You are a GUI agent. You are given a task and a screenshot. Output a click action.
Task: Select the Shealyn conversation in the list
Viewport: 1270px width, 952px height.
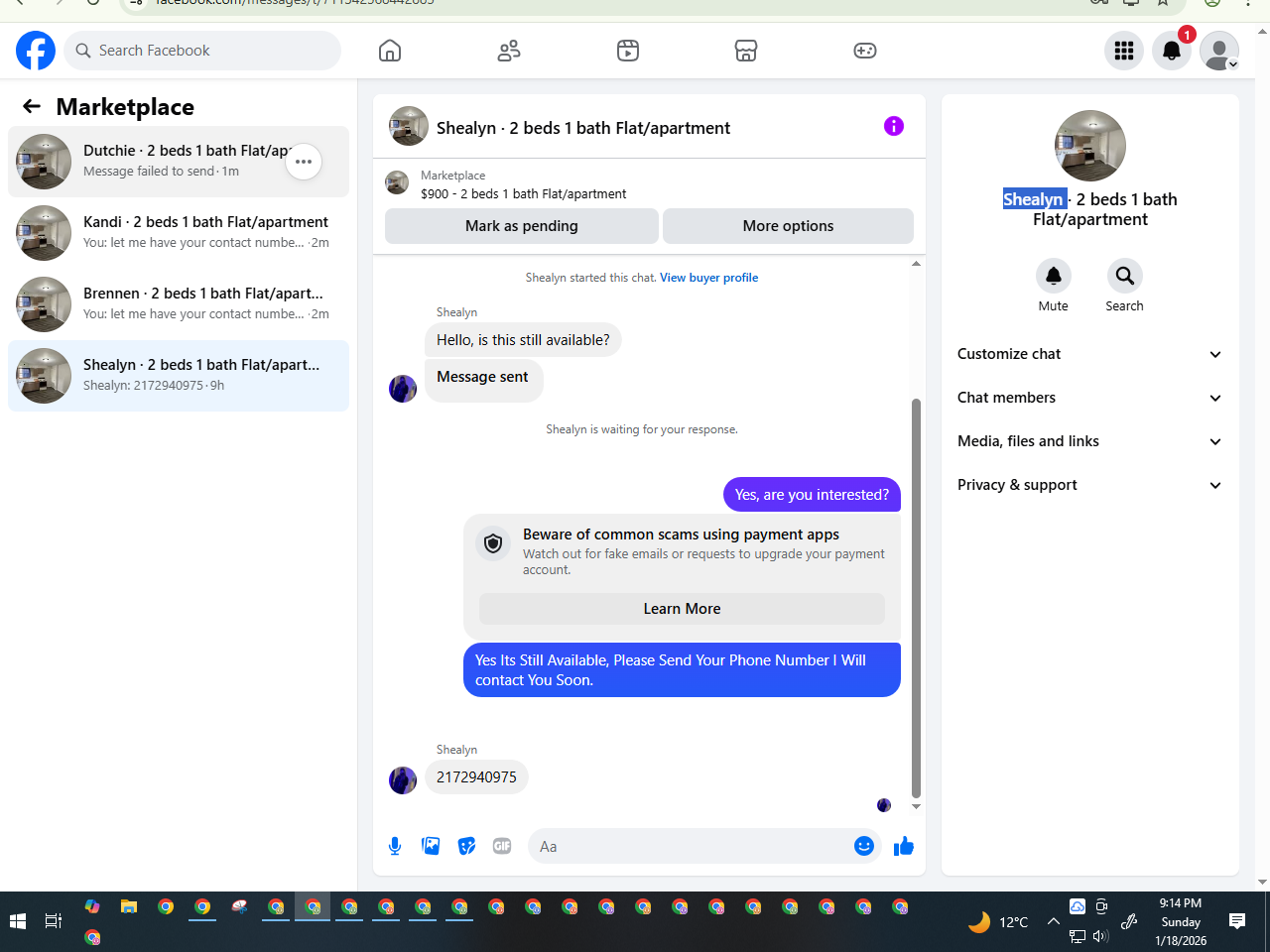click(179, 376)
